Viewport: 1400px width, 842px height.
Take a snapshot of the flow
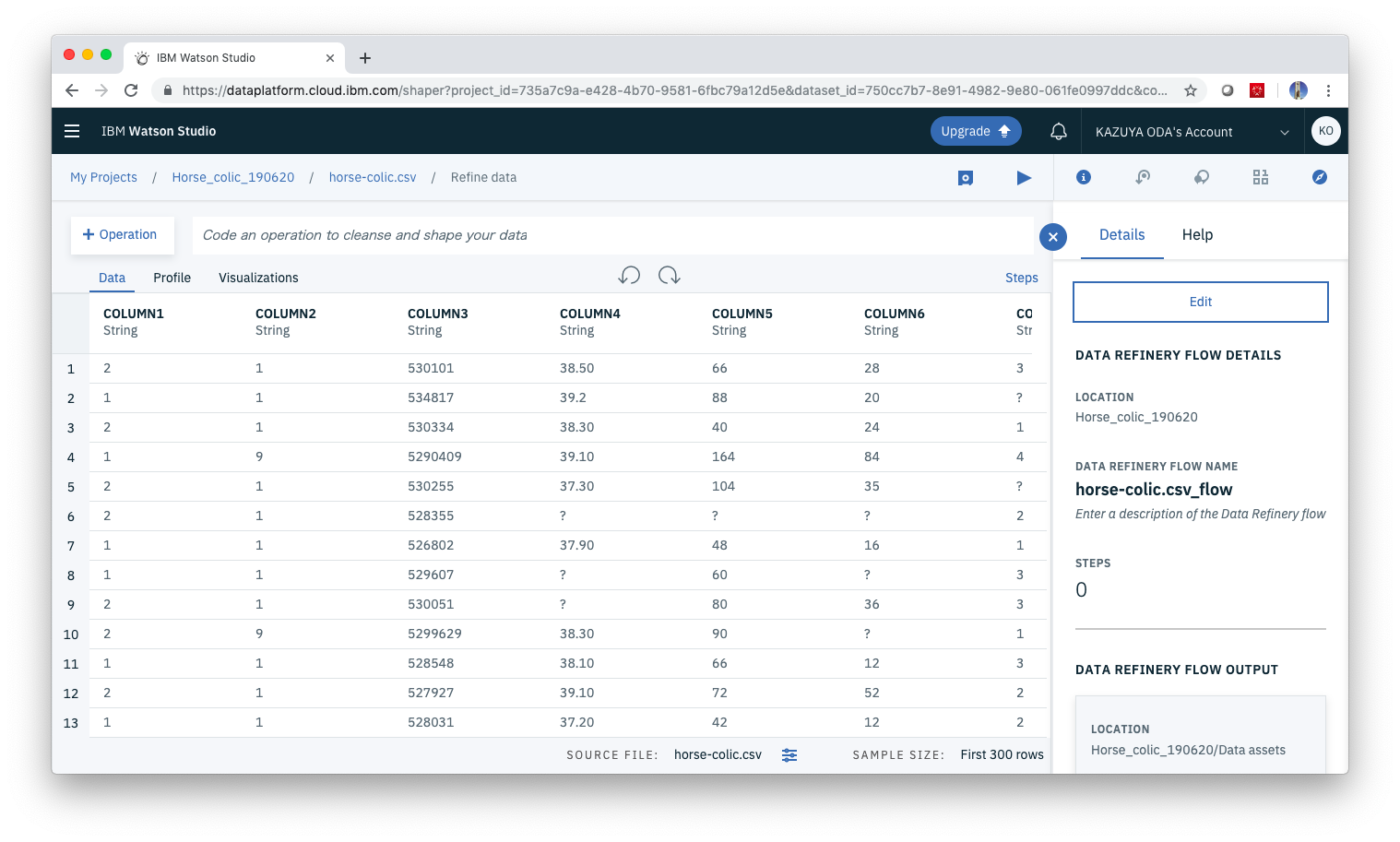click(x=965, y=177)
